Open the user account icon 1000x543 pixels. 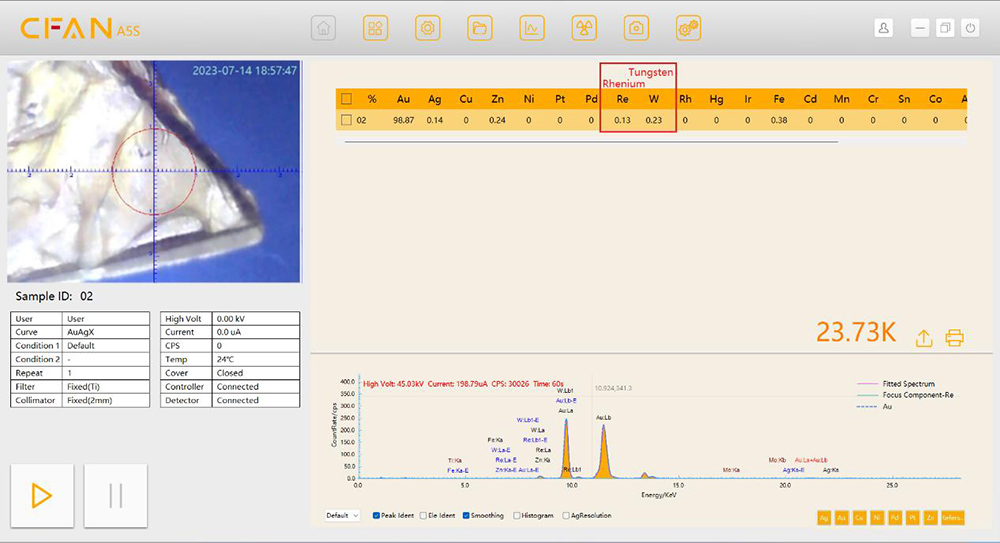click(x=883, y=28)
